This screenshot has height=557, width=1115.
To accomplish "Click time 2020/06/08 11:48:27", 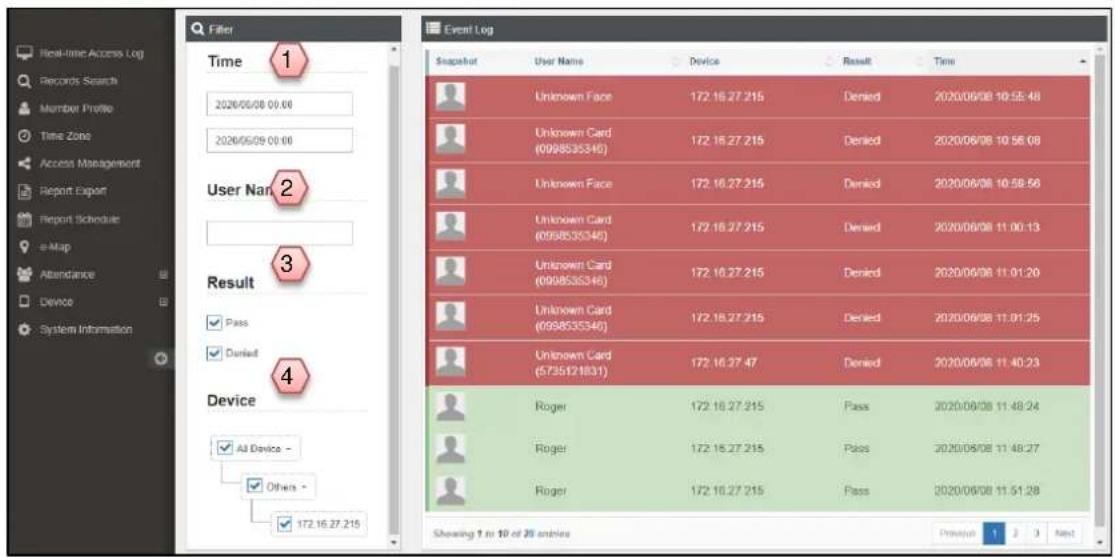I will (987, 450).
